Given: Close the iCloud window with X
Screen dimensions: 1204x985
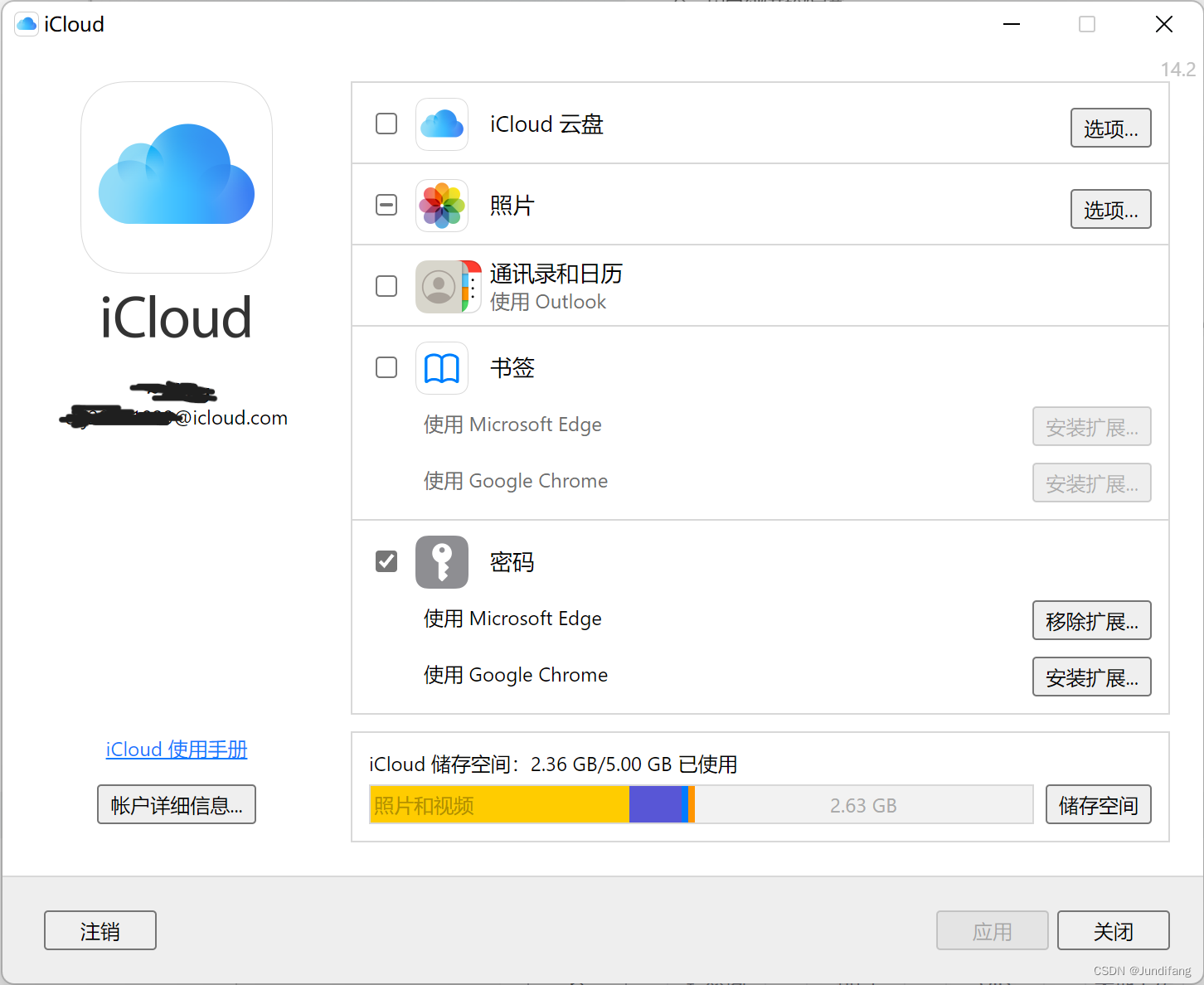Looking at the screenshot, I should [x=1164, y=24].
